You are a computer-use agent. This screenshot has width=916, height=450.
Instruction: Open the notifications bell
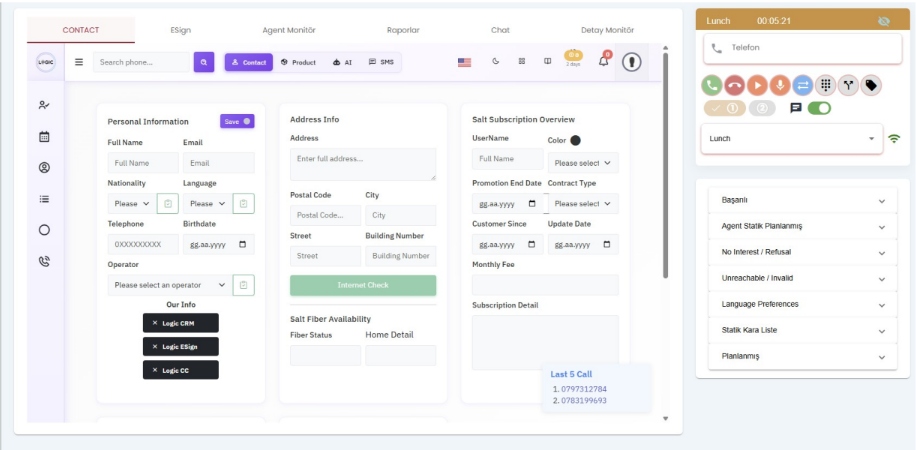point(603,62)
